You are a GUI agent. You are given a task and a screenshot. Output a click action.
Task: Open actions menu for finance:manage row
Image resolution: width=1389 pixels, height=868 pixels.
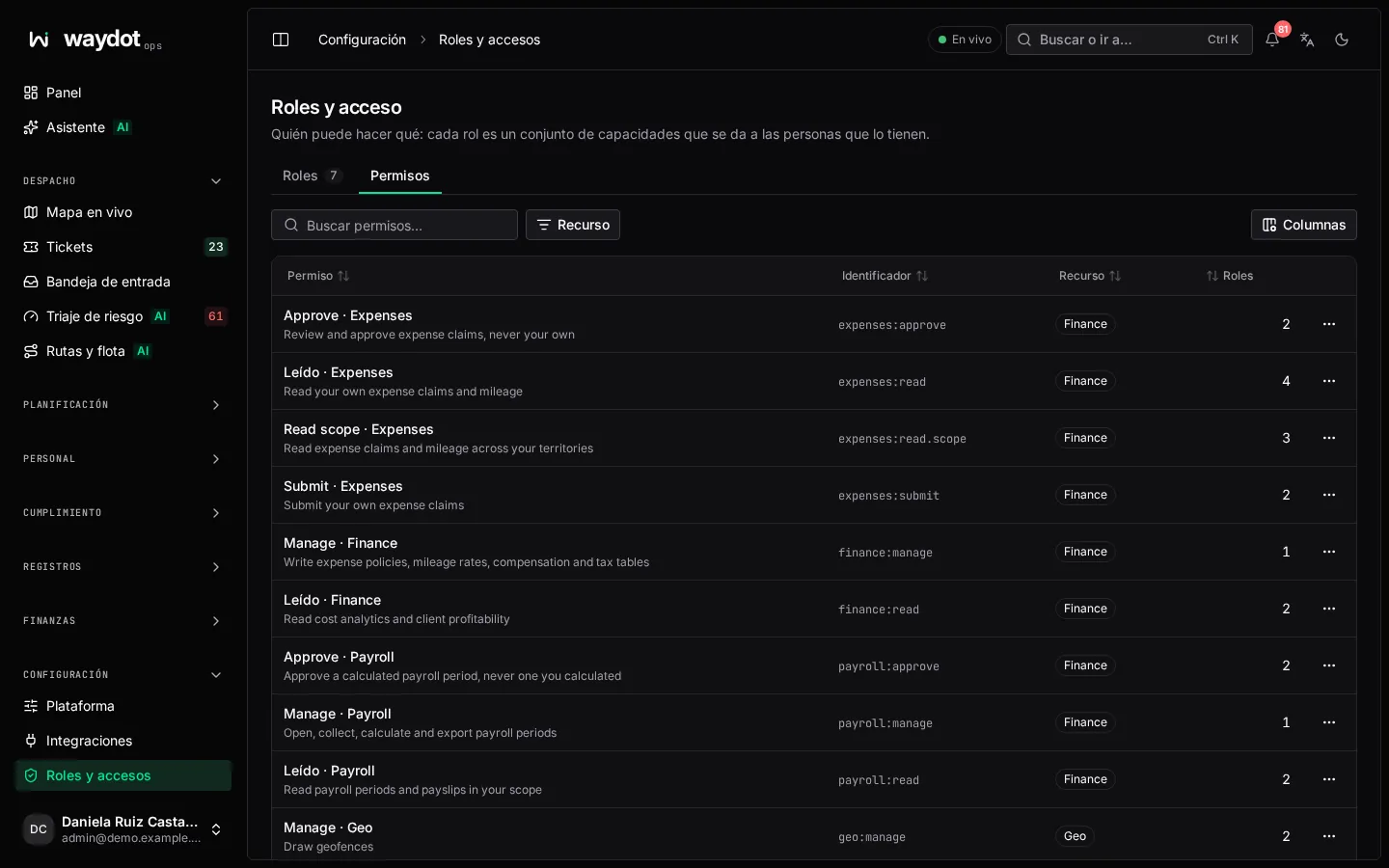[1329, 552]
